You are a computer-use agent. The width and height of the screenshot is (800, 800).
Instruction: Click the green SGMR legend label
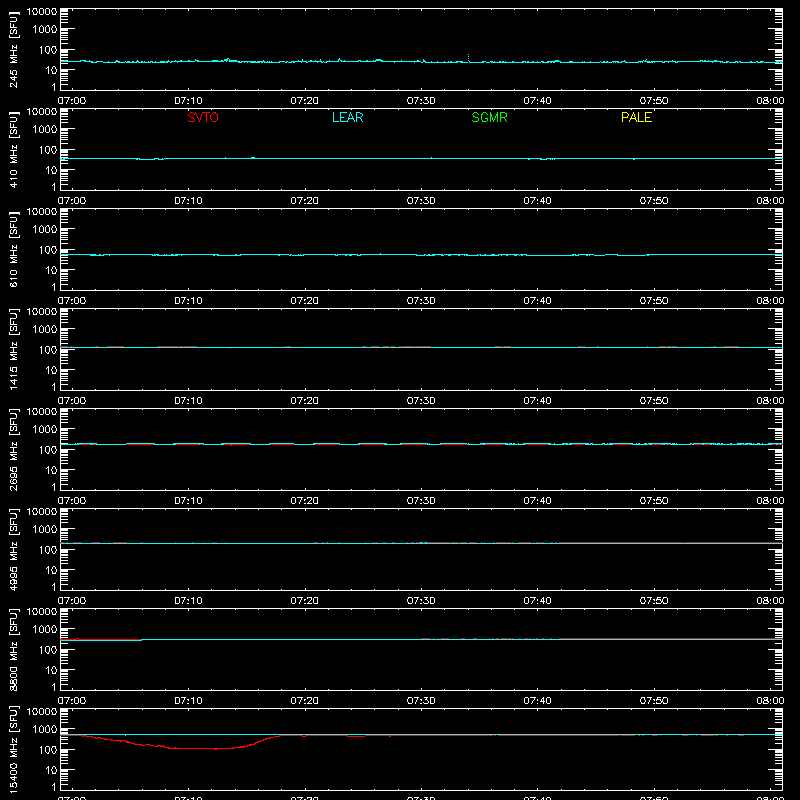(489, 117)
